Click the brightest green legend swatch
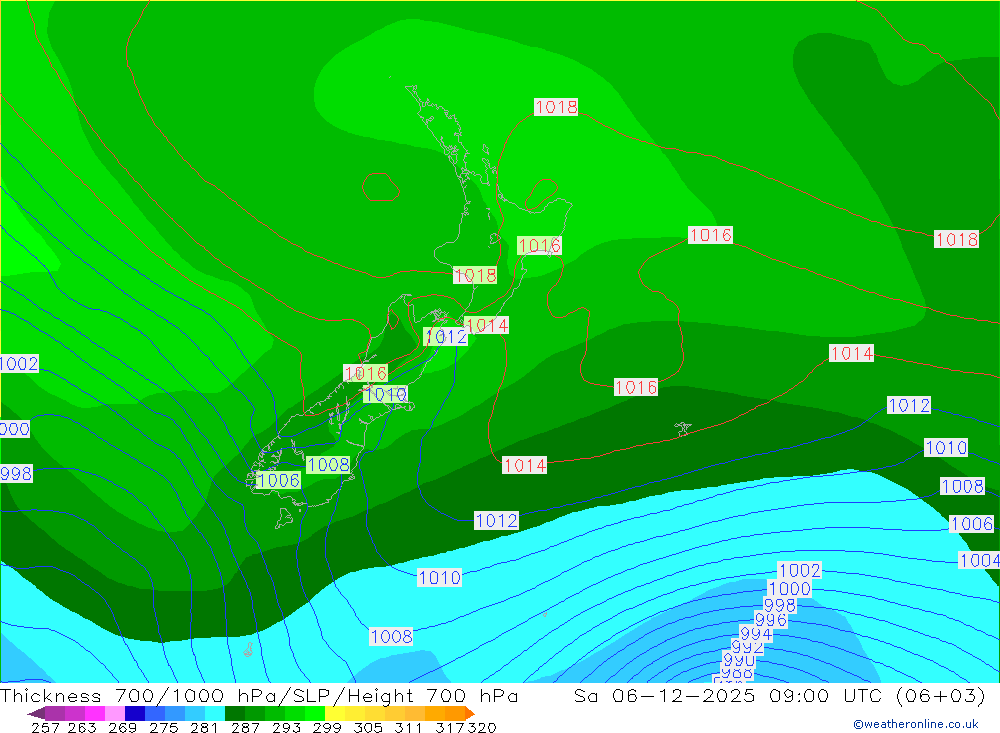 point(315,713)
